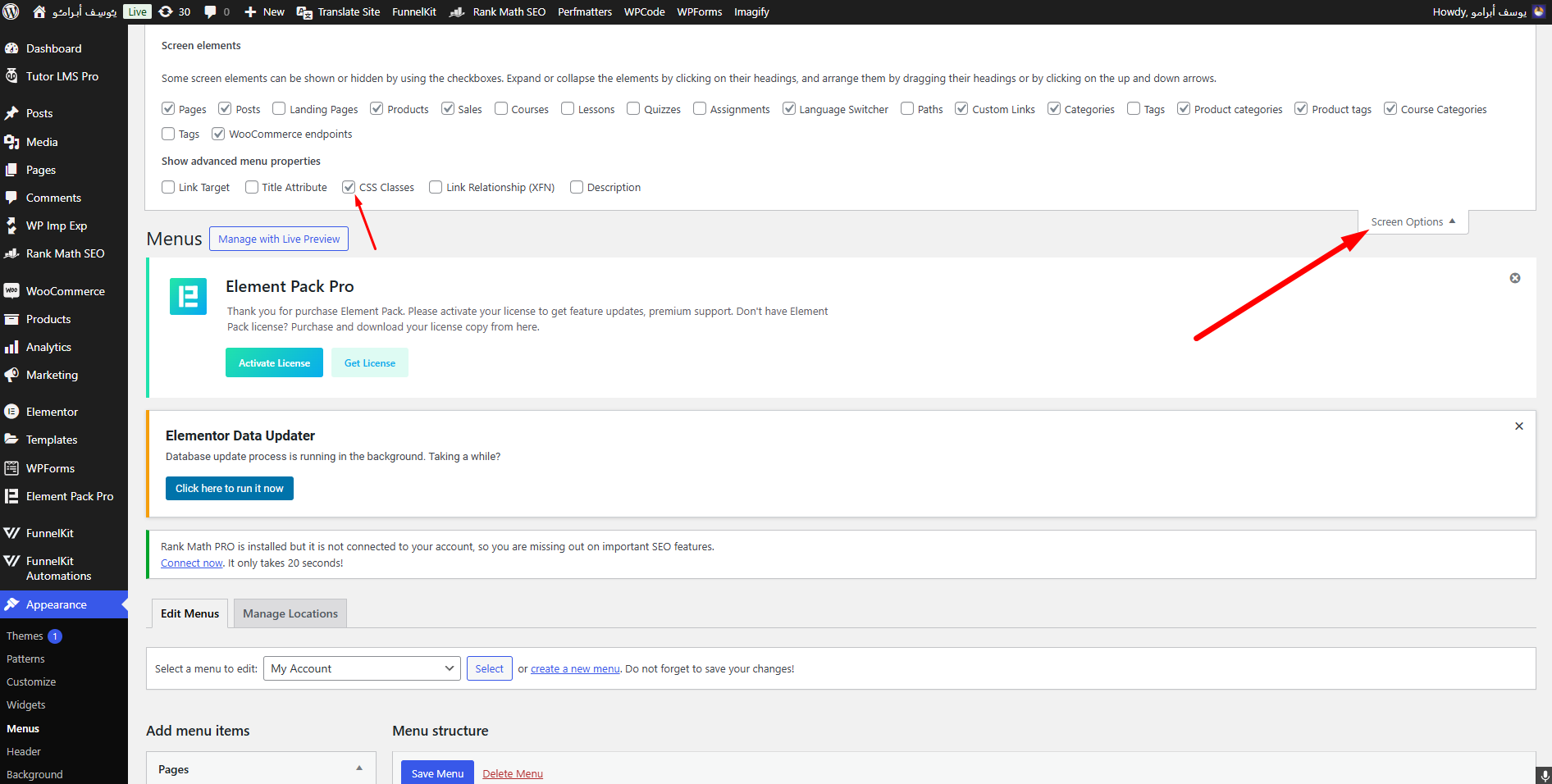Image resolution: width=1552 pixels, height=784 pixels.
Task: Enable the Landing Pages checkbox
Action: [279, 109]
